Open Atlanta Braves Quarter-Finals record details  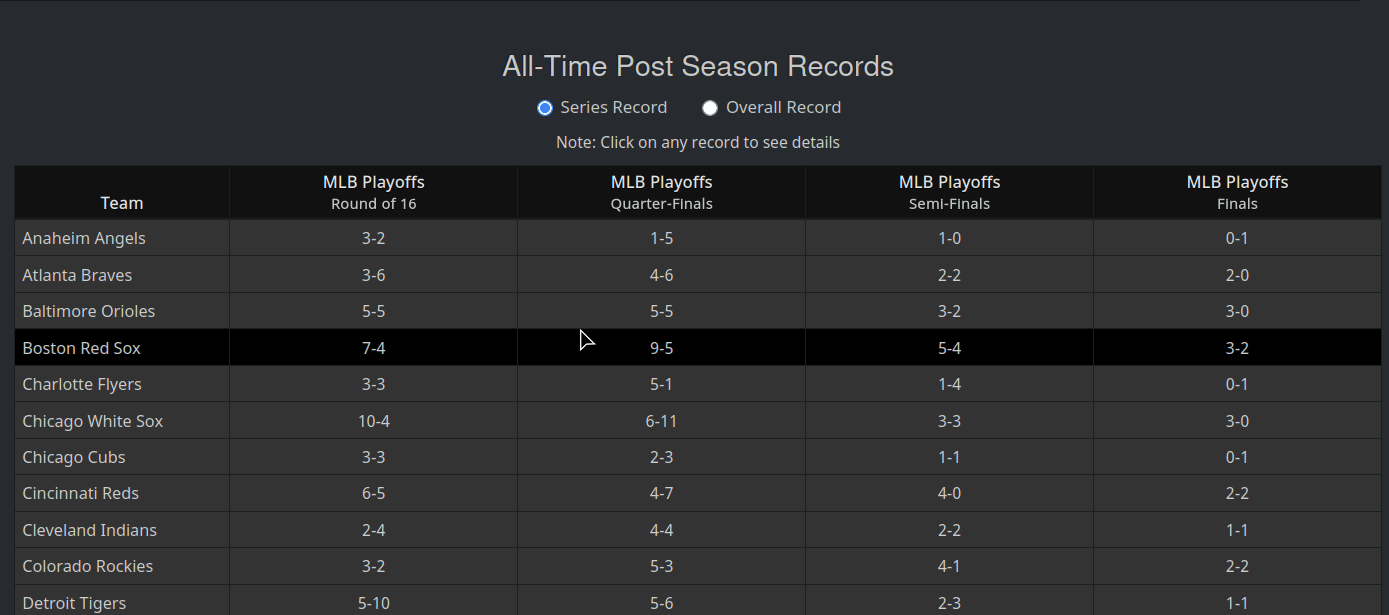click(661, 274)
